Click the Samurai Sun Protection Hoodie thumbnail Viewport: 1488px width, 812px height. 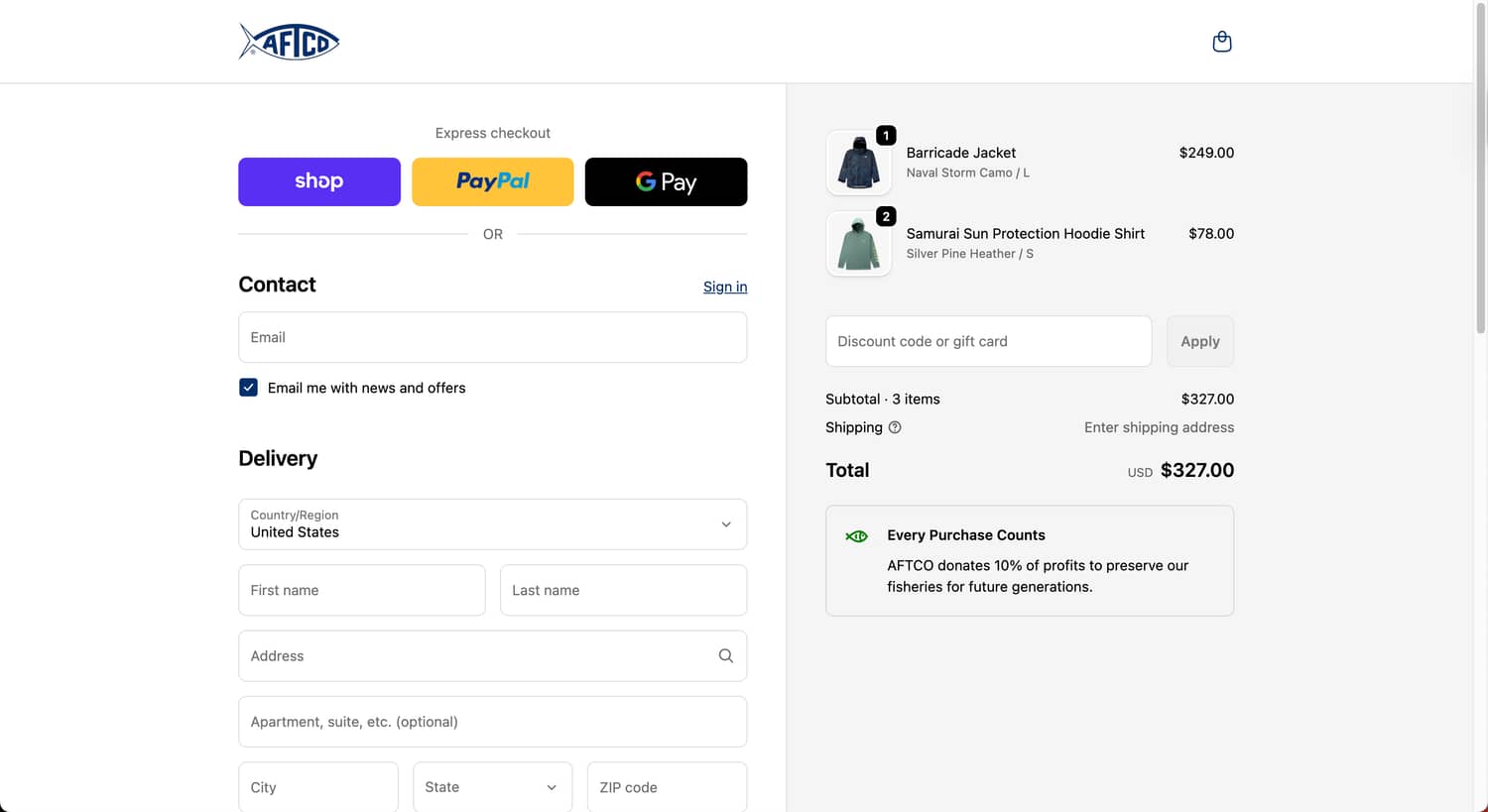[858, 244]
